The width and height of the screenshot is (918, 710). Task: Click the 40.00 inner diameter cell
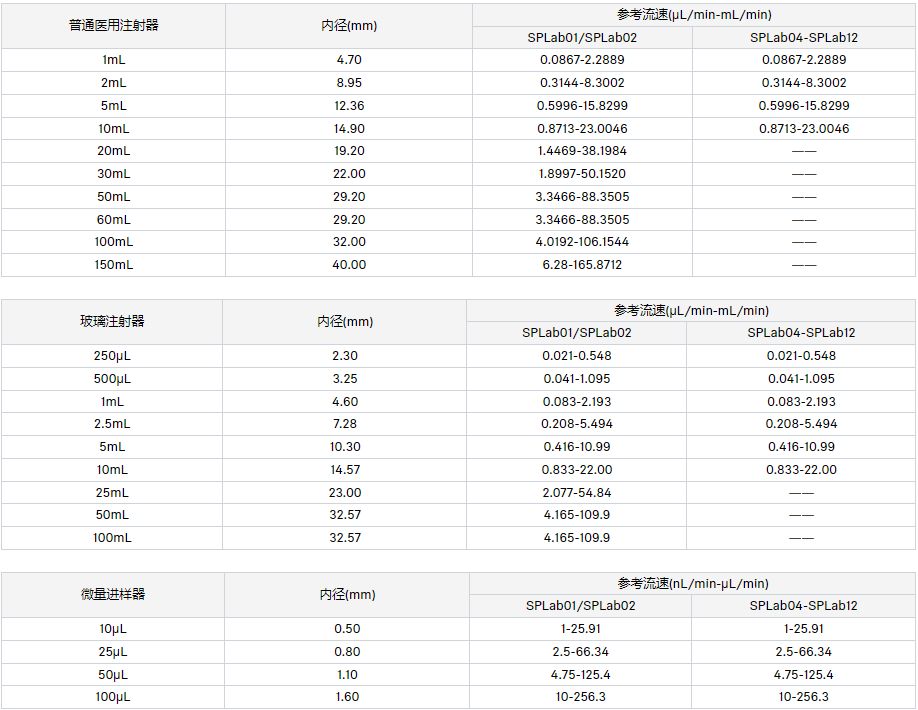coord(349,265)
